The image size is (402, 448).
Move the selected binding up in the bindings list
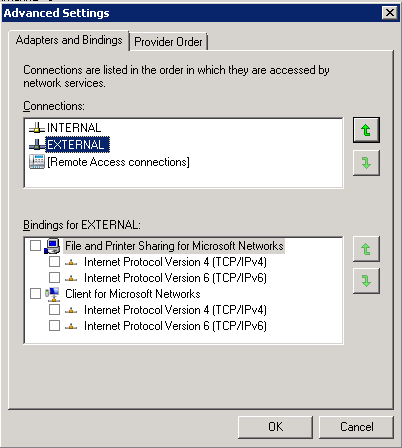pos(366,249)
